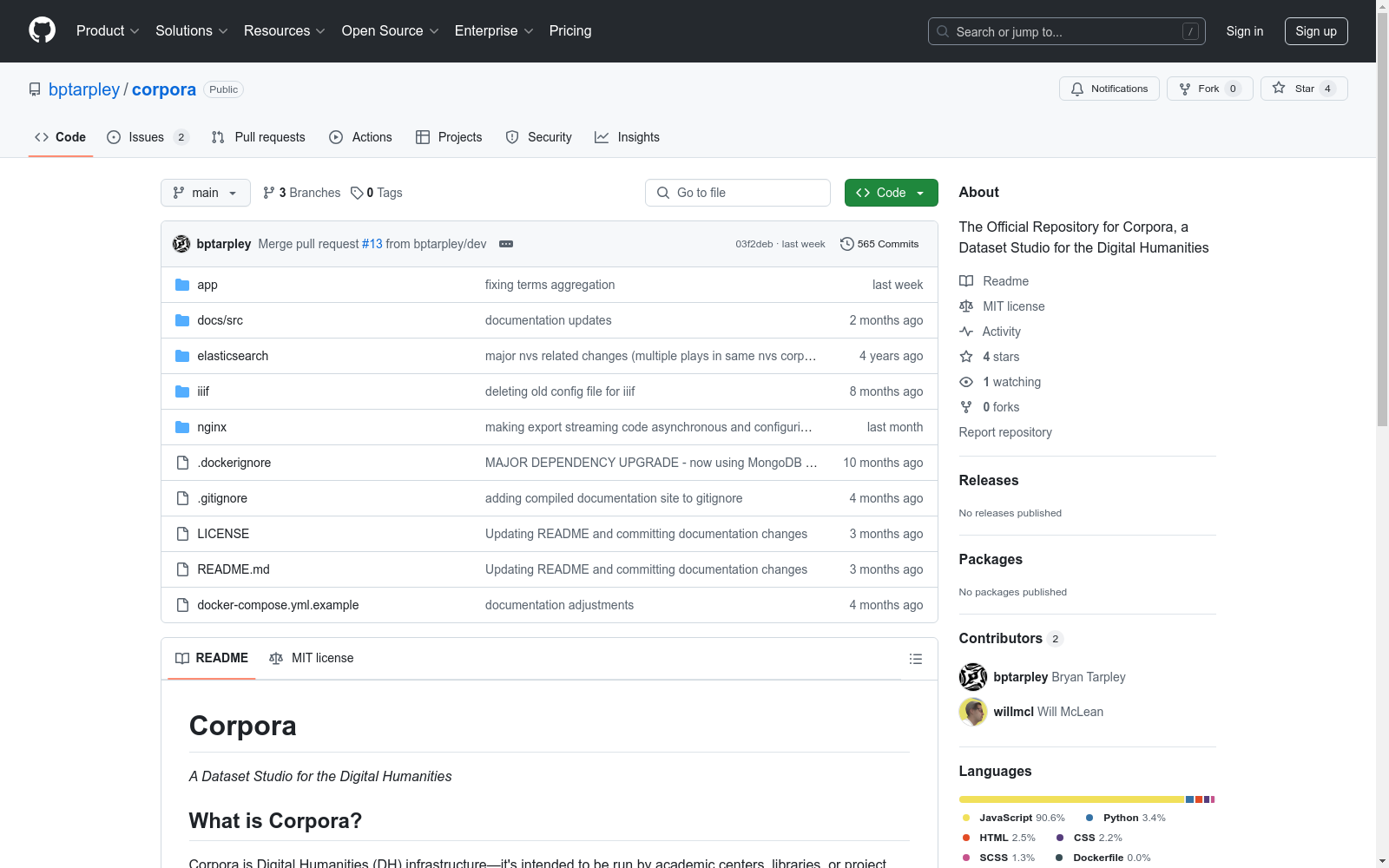Click the JavaScript segment of language bar
This screenshot has width=1389, height=868.
[x=1071, y=799]
